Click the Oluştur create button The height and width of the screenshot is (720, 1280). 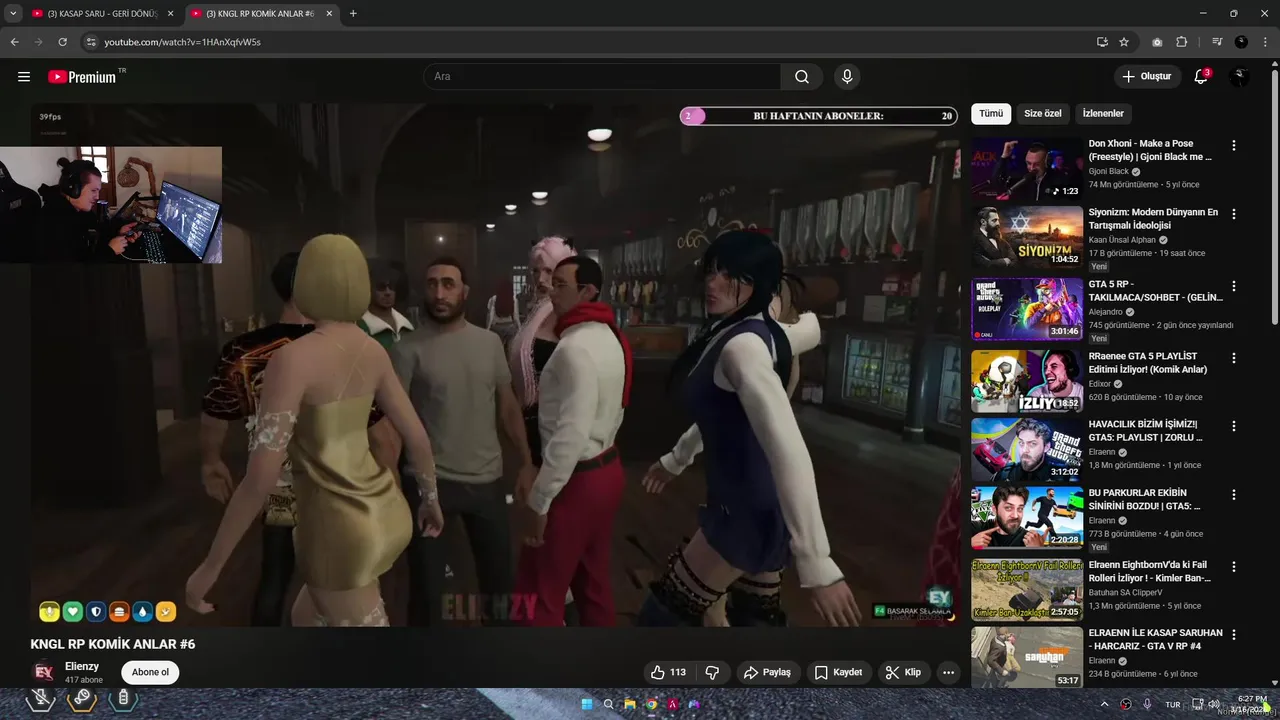click(x=1147, y=77)
